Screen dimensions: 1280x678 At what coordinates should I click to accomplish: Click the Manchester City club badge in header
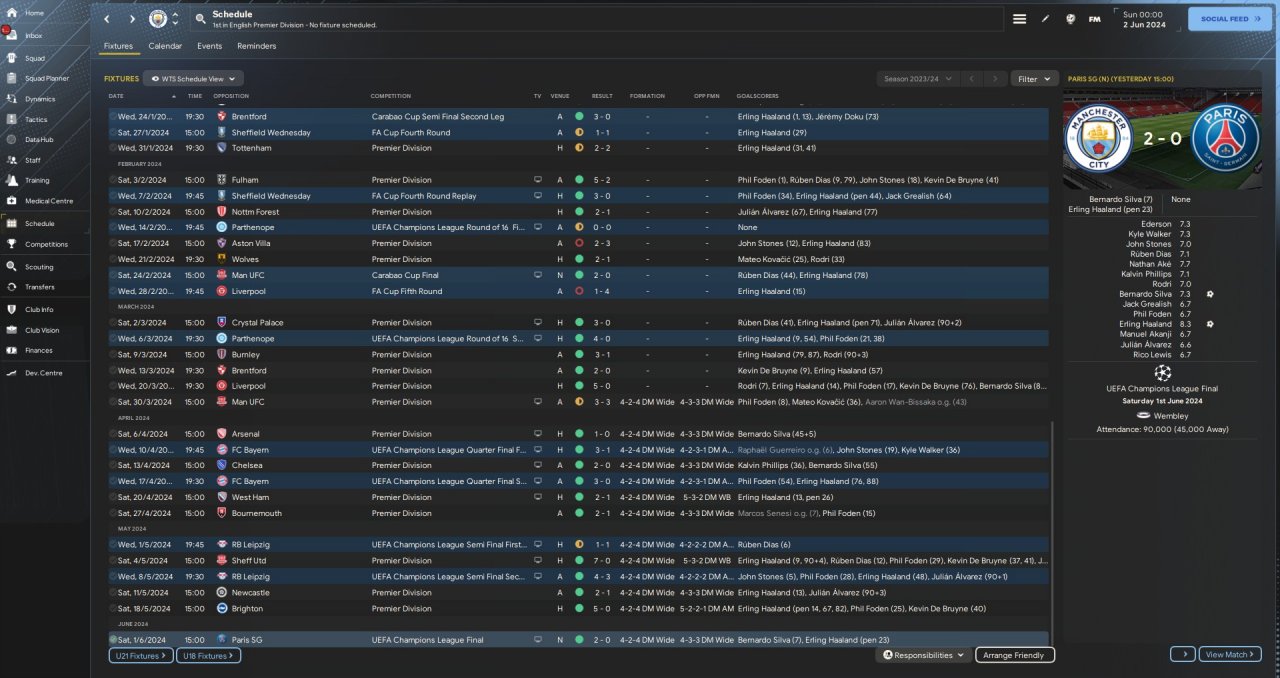[x=157, y=19]
